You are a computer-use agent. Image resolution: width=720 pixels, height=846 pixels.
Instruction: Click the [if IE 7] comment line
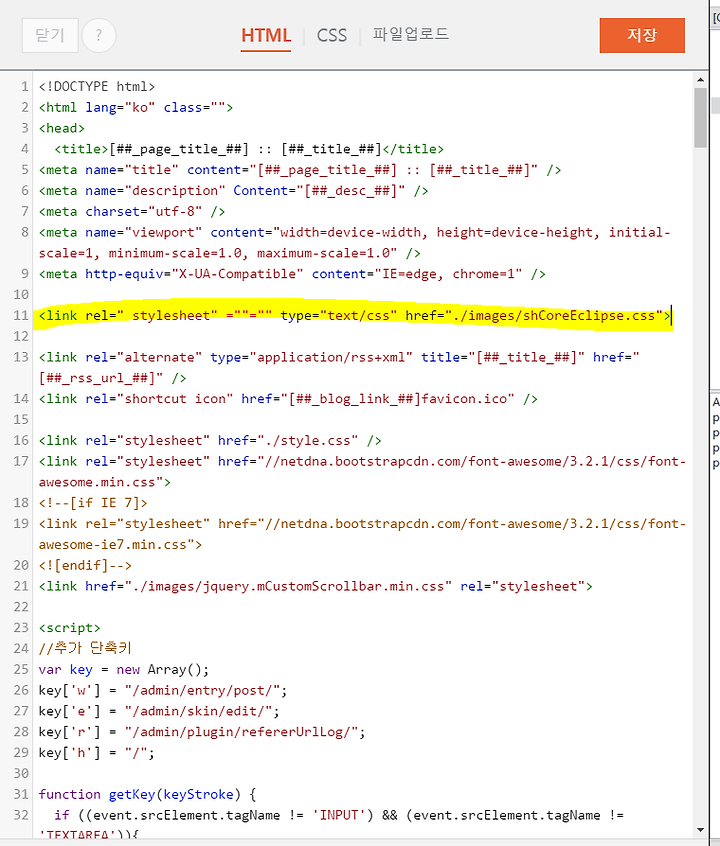point(93,503)
